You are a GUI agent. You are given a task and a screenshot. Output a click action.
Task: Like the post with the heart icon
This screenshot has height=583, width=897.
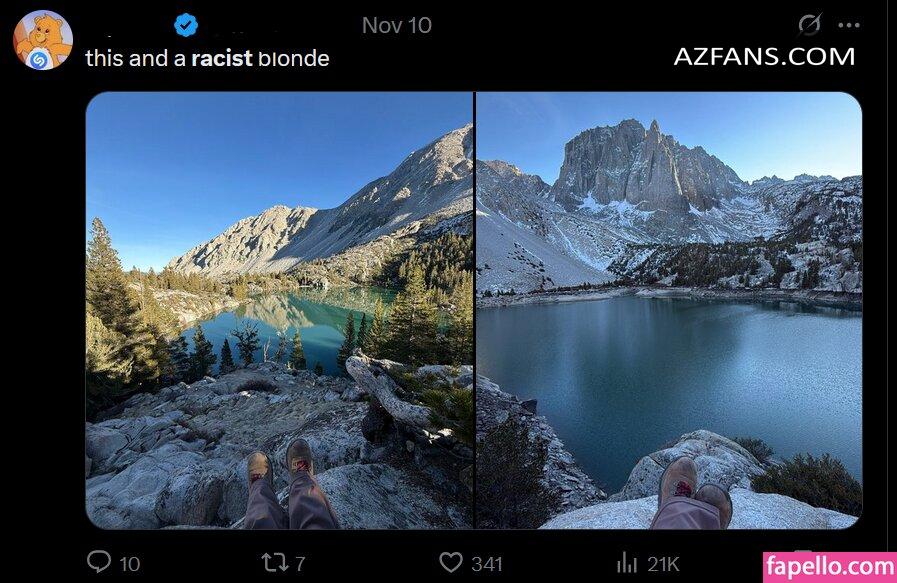tap(451, 562)
